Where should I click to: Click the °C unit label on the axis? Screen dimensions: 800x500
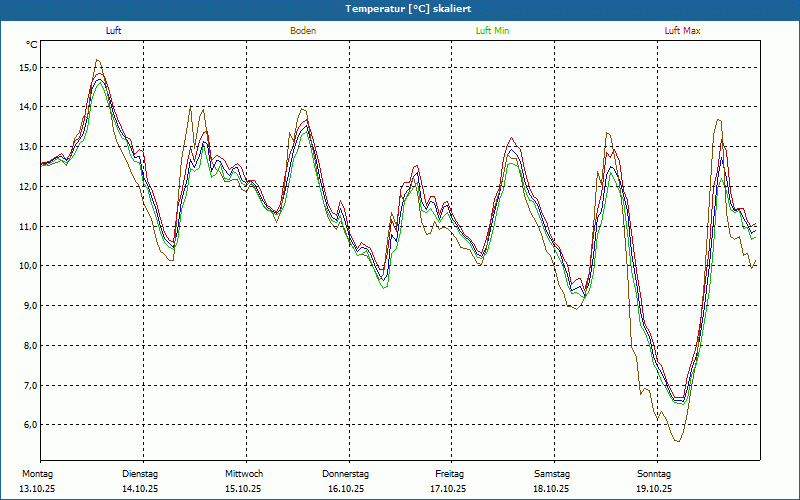(32, 45)
